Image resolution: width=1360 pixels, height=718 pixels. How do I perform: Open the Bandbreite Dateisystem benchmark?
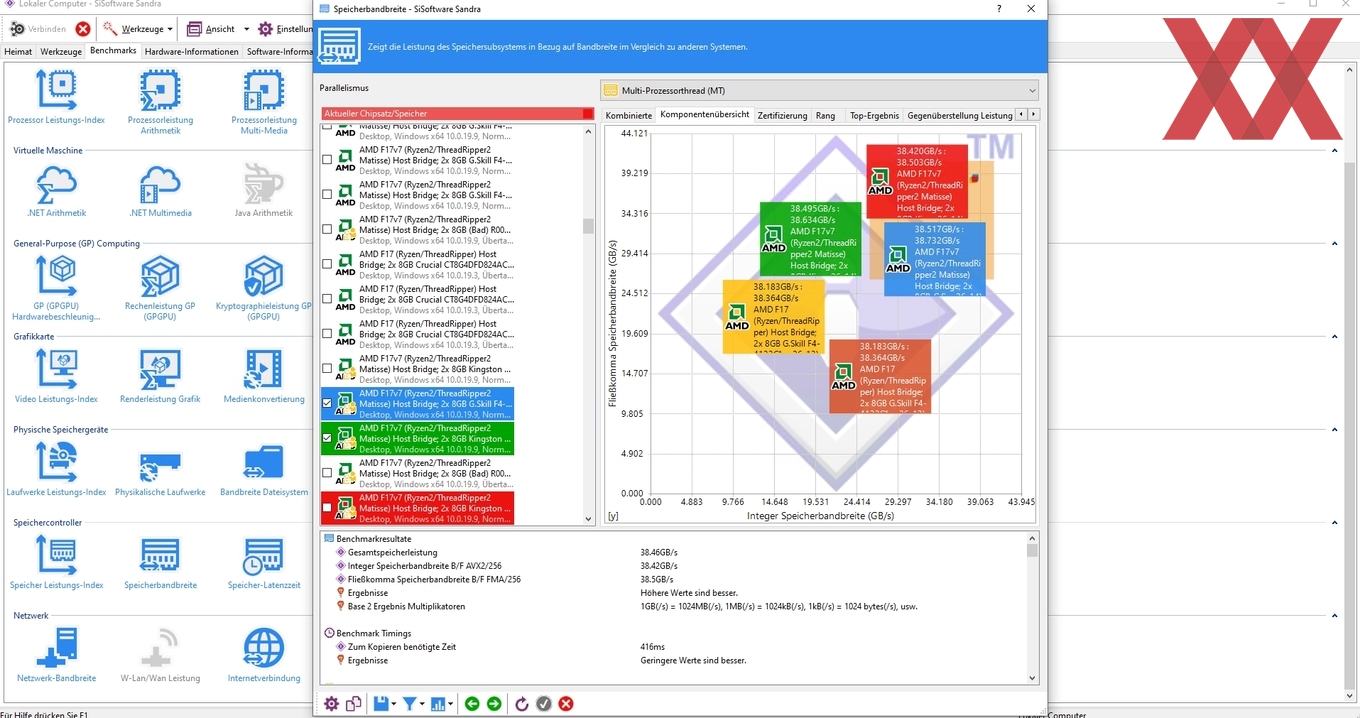(264, 470)
